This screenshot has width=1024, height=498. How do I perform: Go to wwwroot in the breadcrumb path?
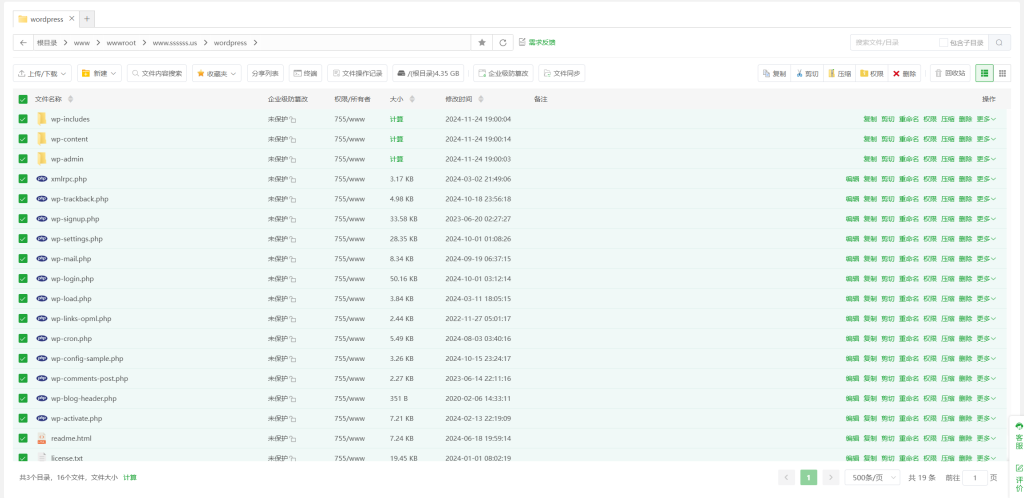pos(121,42)
